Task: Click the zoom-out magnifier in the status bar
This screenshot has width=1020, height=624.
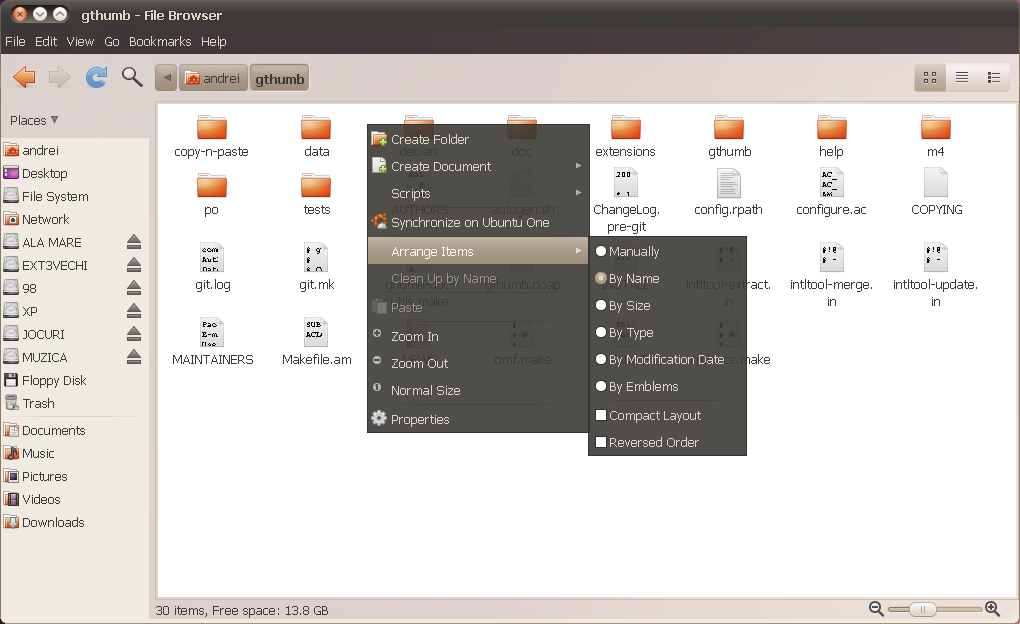Action: (x=876, y=608)
